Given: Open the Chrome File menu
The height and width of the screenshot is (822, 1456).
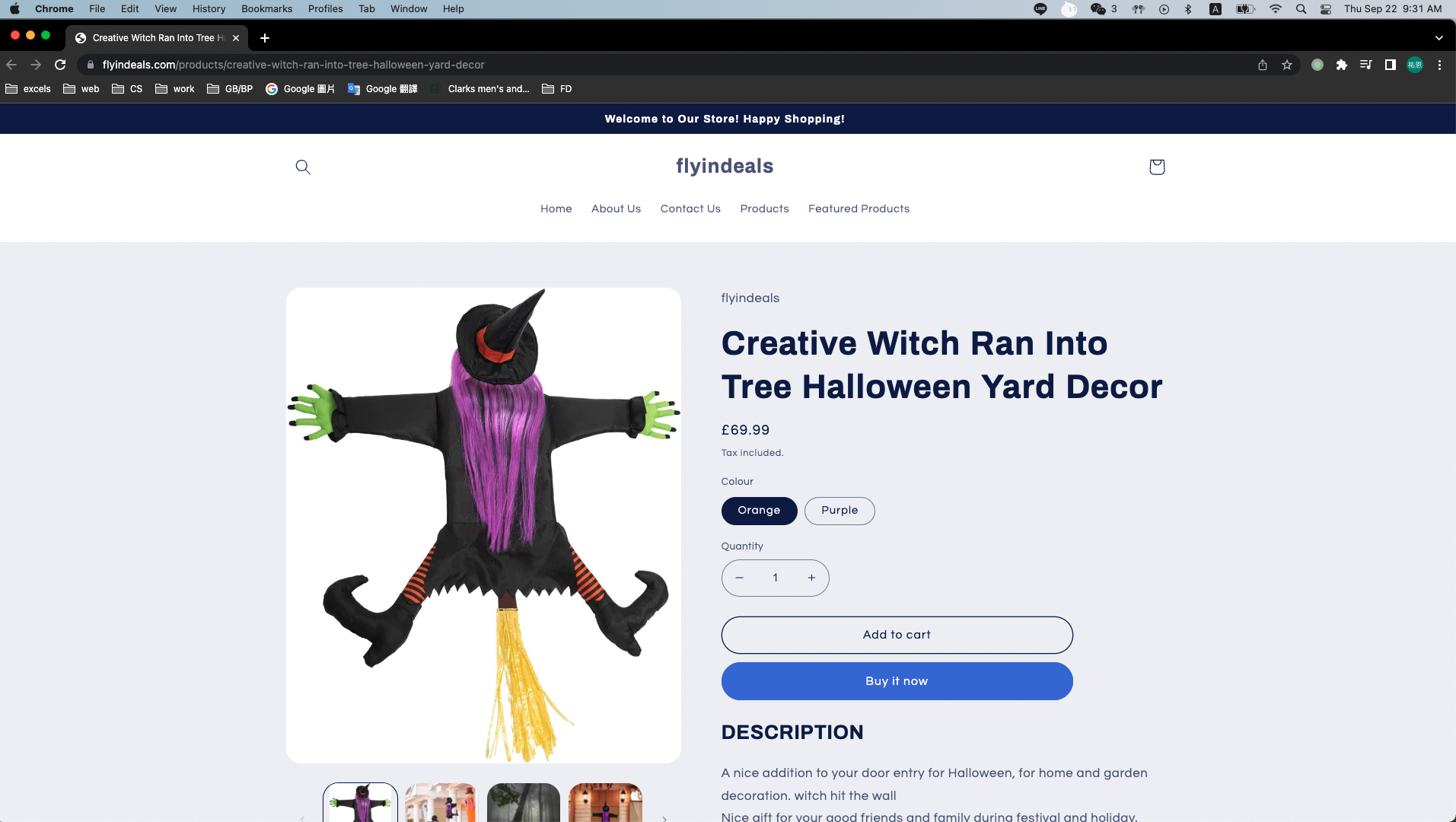Looking at the screenshot, I should pyautogui.click(x=97, y=9).
